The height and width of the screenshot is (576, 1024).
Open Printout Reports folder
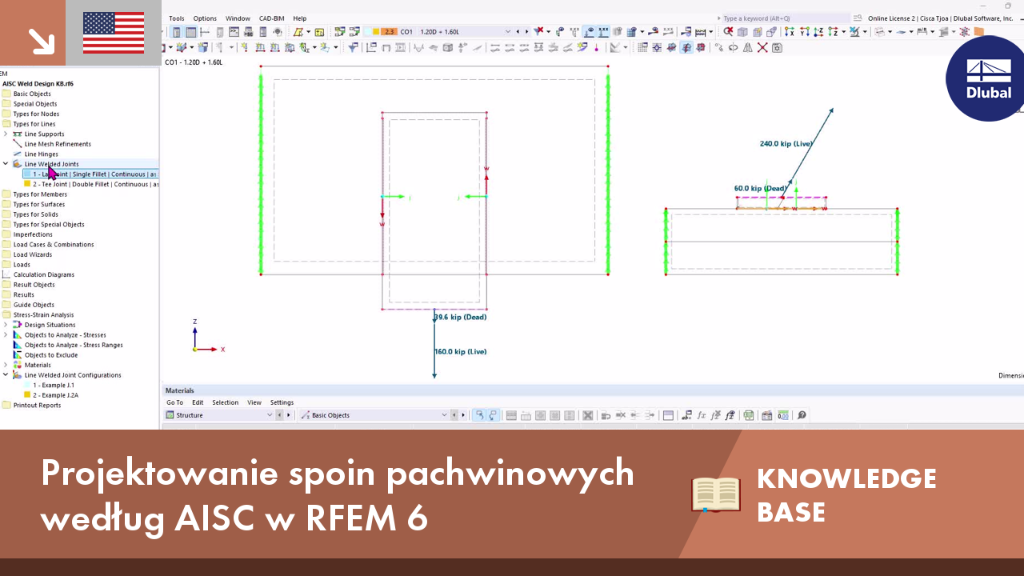37,405
